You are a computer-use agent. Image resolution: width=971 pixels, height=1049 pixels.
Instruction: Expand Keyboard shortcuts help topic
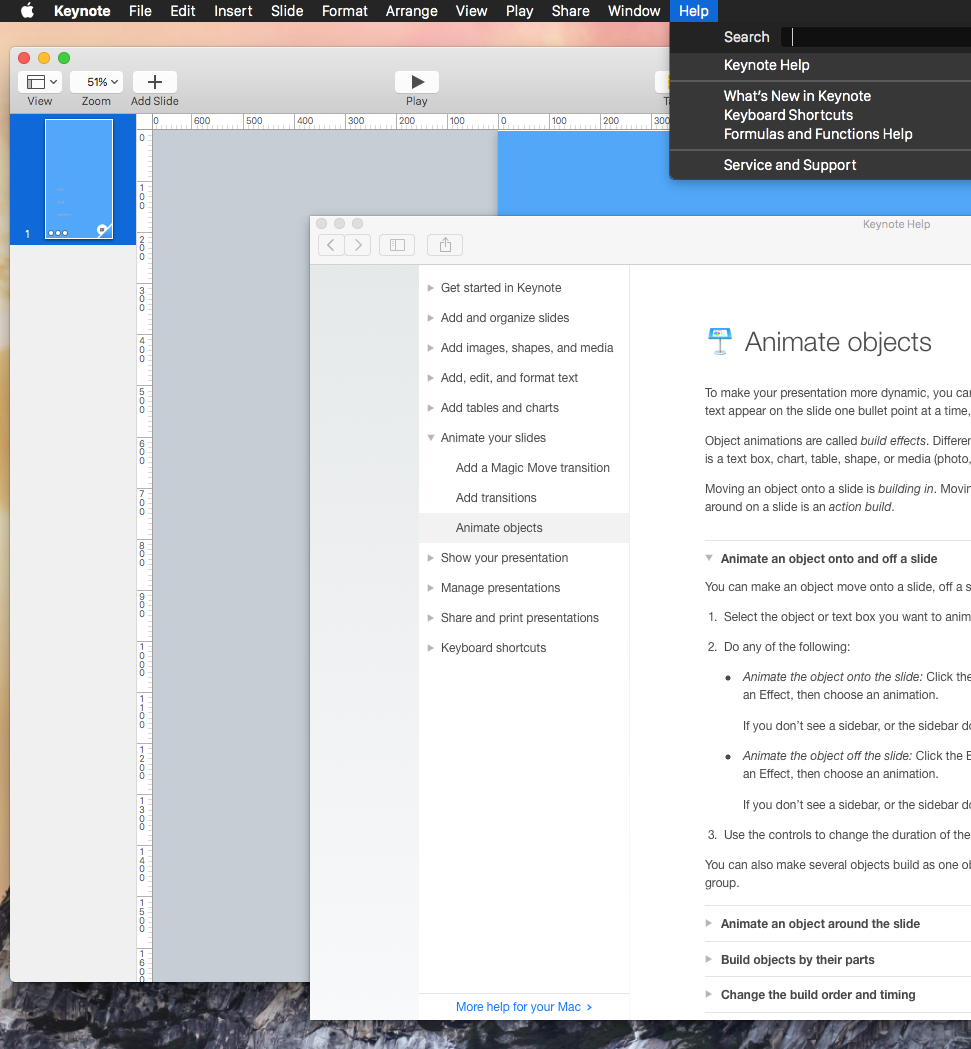click(x=430, y=648)
